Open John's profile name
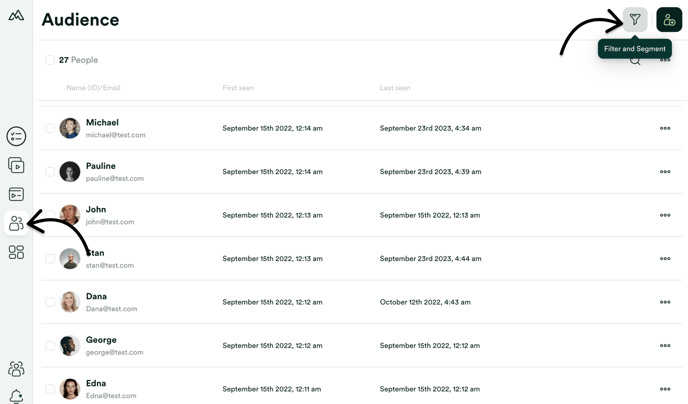 point(96,209)
